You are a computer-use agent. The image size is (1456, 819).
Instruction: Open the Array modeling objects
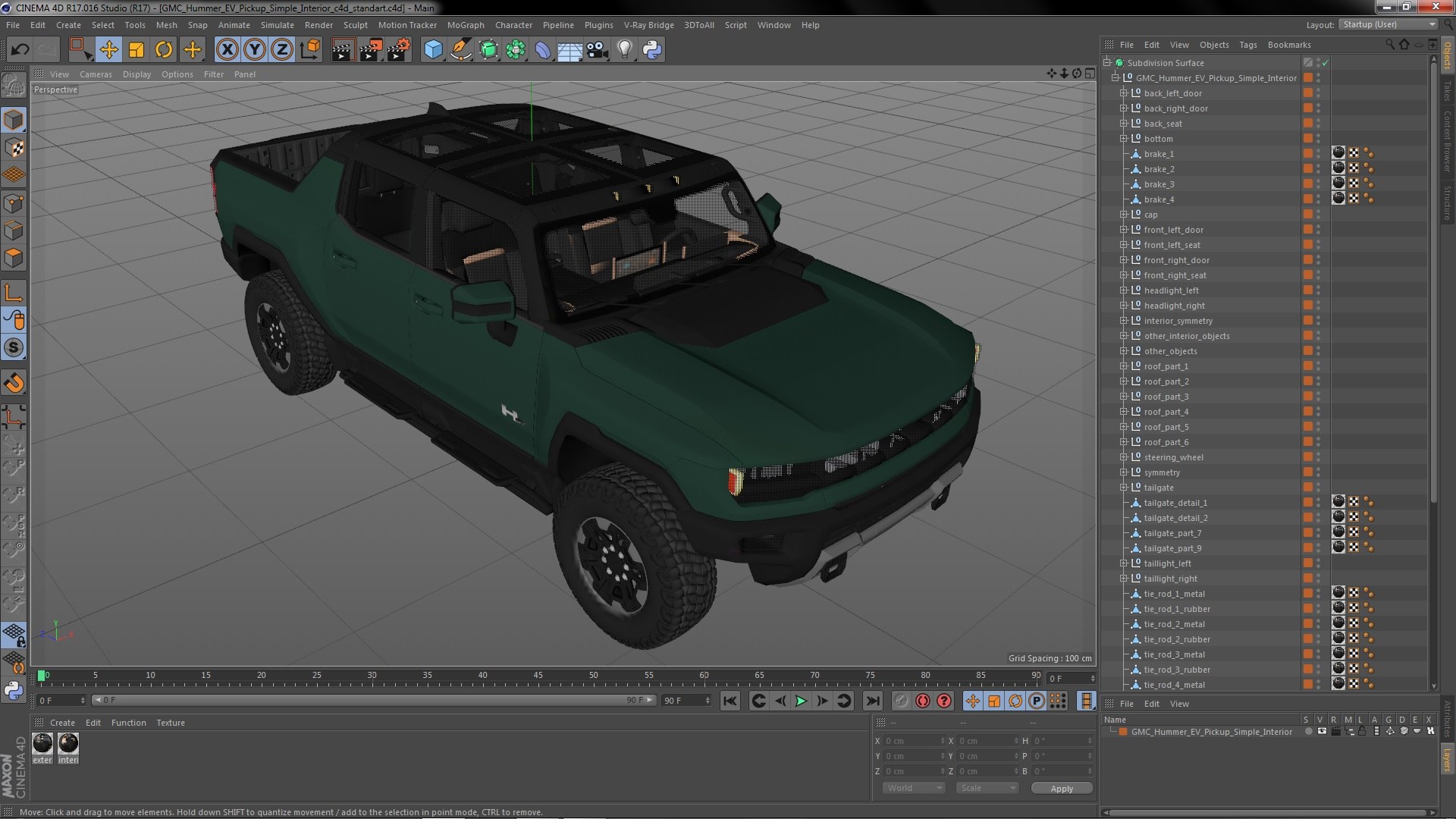tap(516, 50)
